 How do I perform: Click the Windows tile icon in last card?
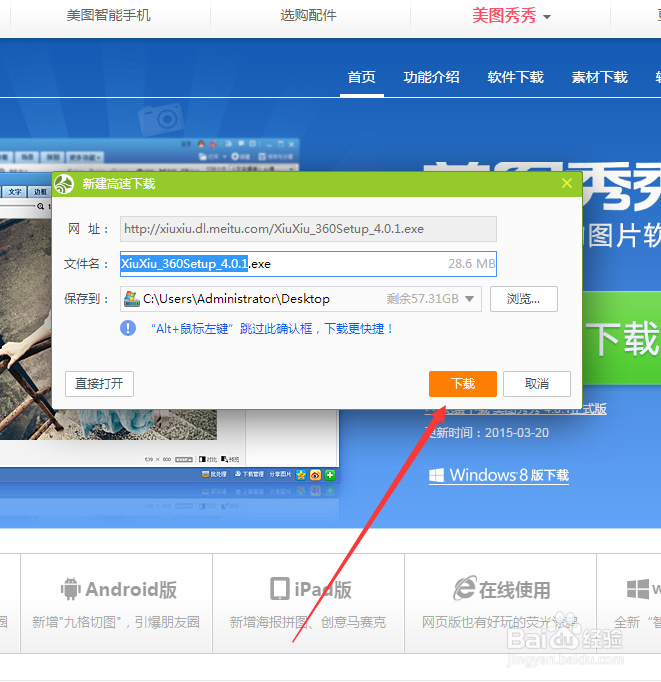638,589
